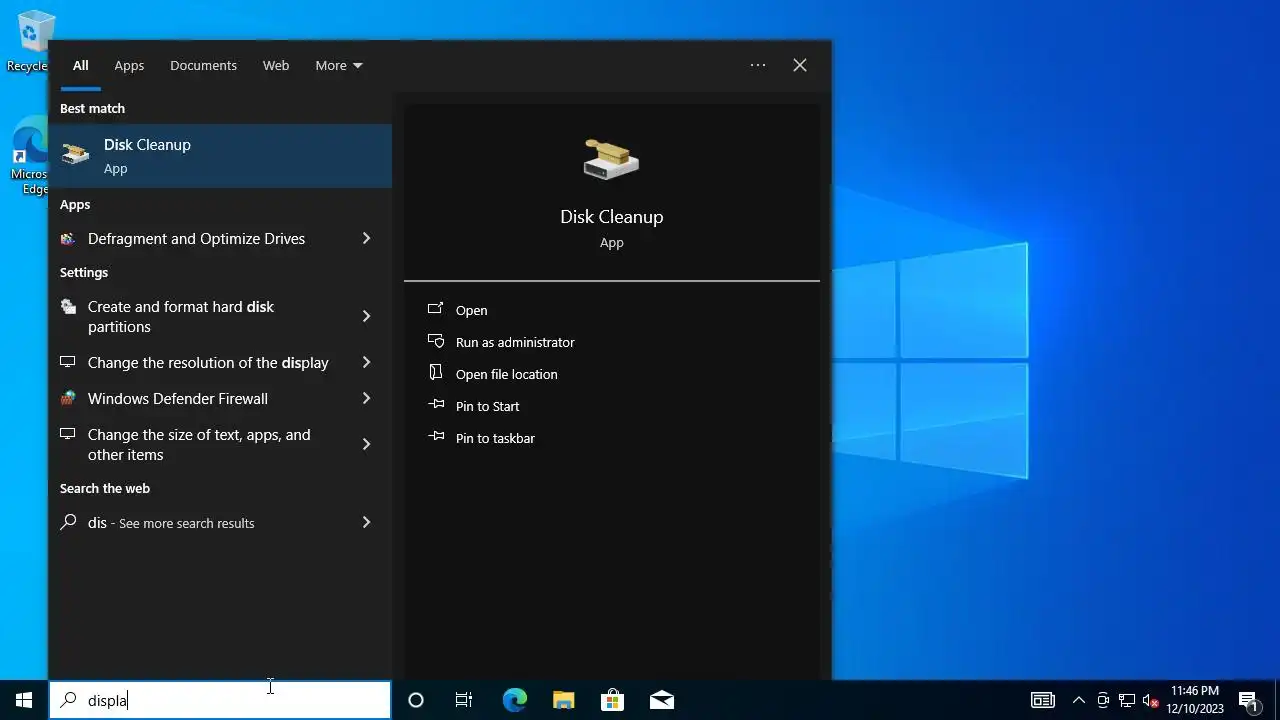Open the search options ellipsis menu
This screenshot has height=720, width=1280.
[758, 65]
